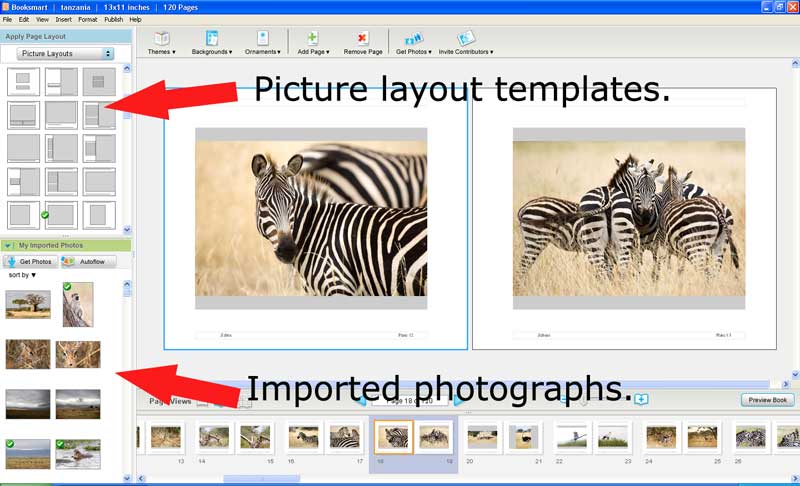Select the cloudy plains photo on right
Screen dimensions: 800x486
78,404
